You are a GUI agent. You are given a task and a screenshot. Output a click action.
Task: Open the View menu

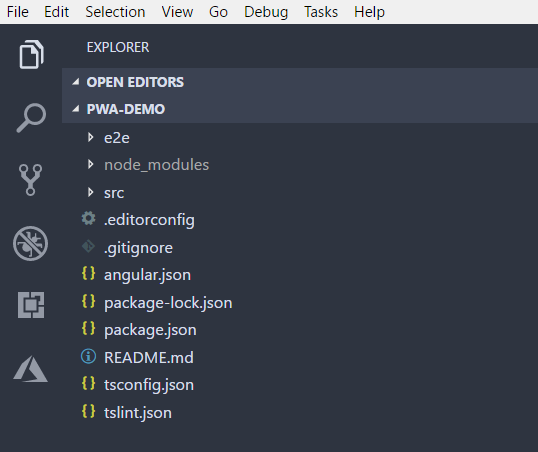pyautogui.click(x=177, y=12)
